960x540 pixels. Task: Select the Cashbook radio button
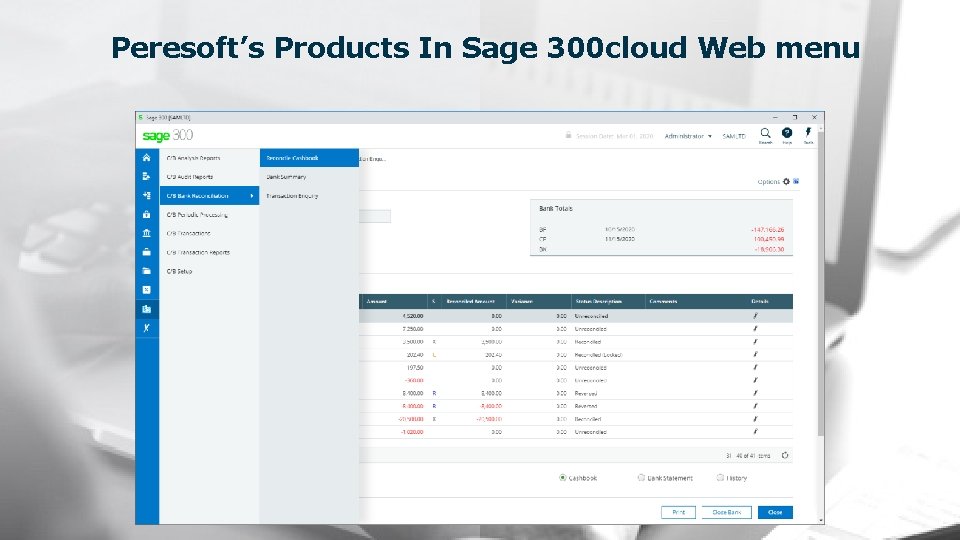coord(562,478)
